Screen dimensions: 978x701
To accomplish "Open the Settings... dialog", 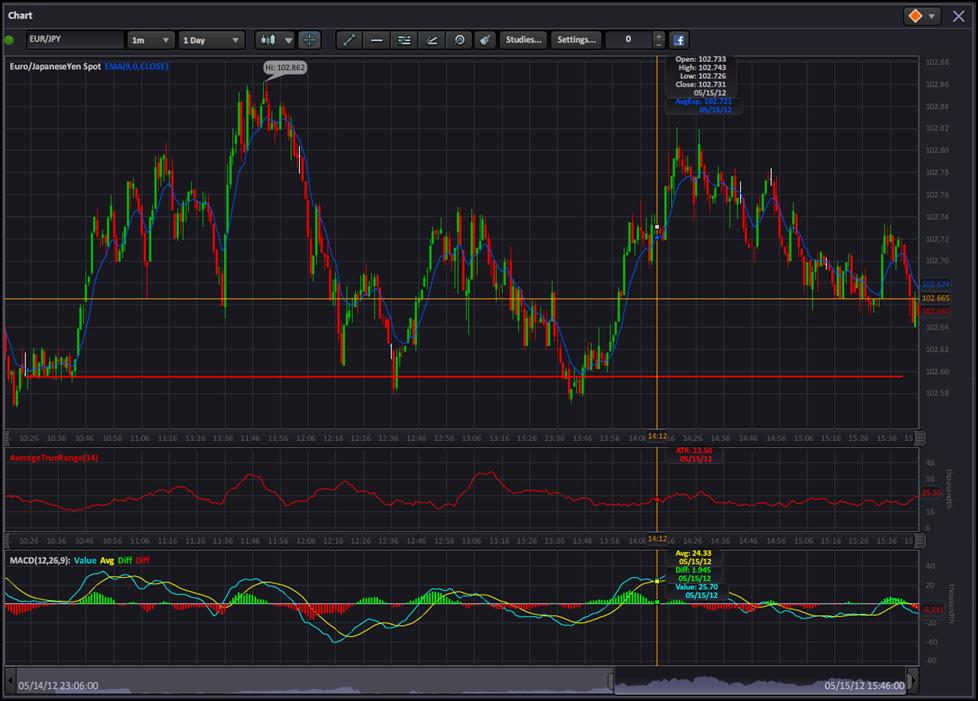I will 576,40.
